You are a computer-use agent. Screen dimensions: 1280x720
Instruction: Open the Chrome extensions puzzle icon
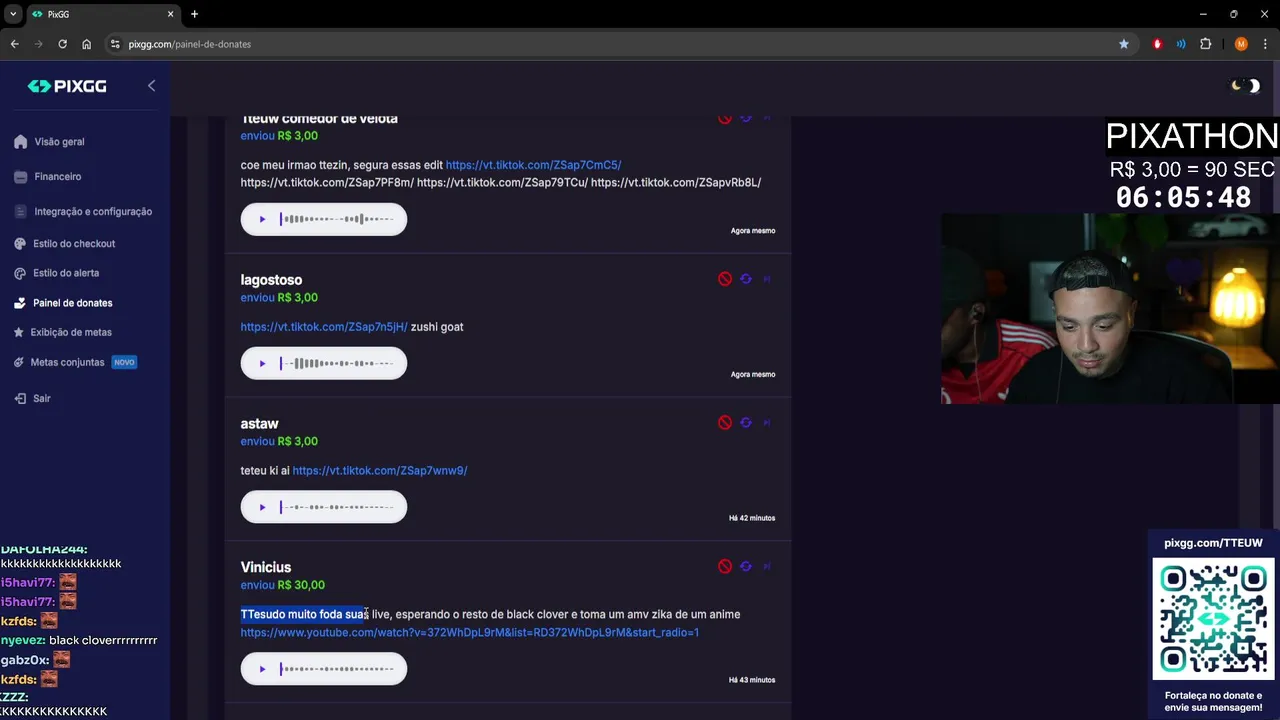coord(1205,44)
